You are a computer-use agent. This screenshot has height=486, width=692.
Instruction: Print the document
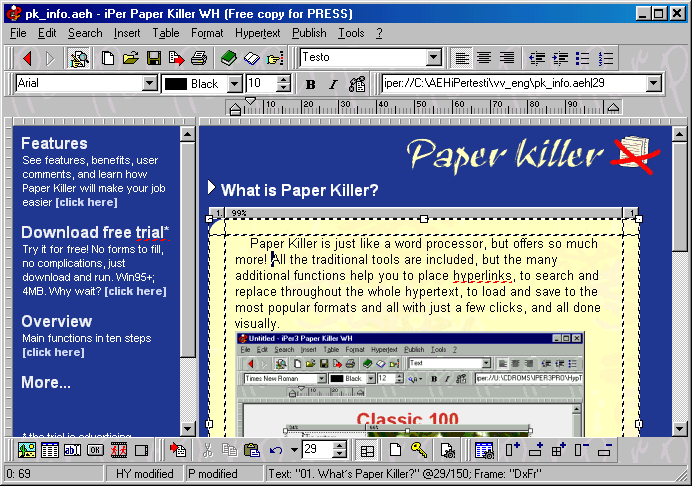click(199, 58)
